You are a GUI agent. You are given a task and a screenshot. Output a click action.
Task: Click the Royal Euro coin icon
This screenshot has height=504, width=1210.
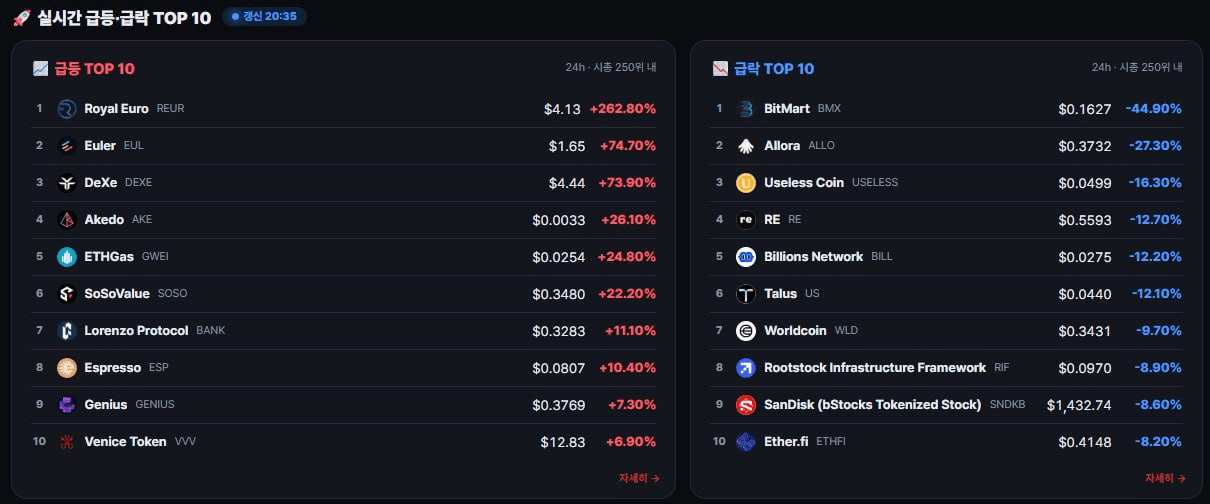tap(67, 109)
